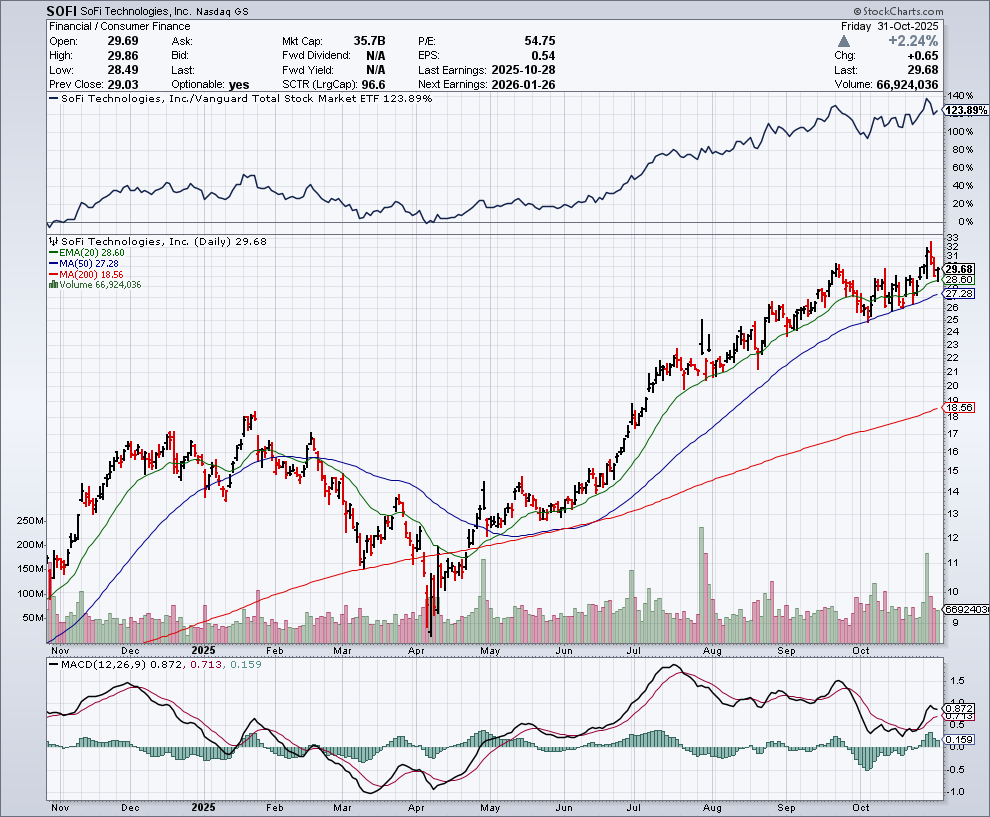Click 'SoFi Technologies, Inc. (Daily) 29.68' title
Viewport: 990px width, 817px height.
pos(158,241)
